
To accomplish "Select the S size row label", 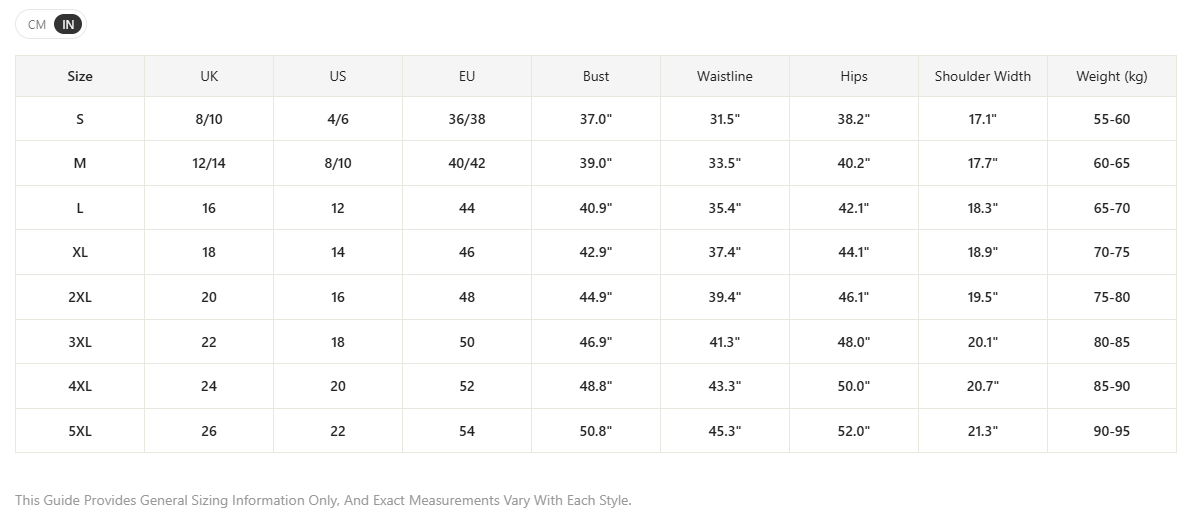I will tap(80, 119).
